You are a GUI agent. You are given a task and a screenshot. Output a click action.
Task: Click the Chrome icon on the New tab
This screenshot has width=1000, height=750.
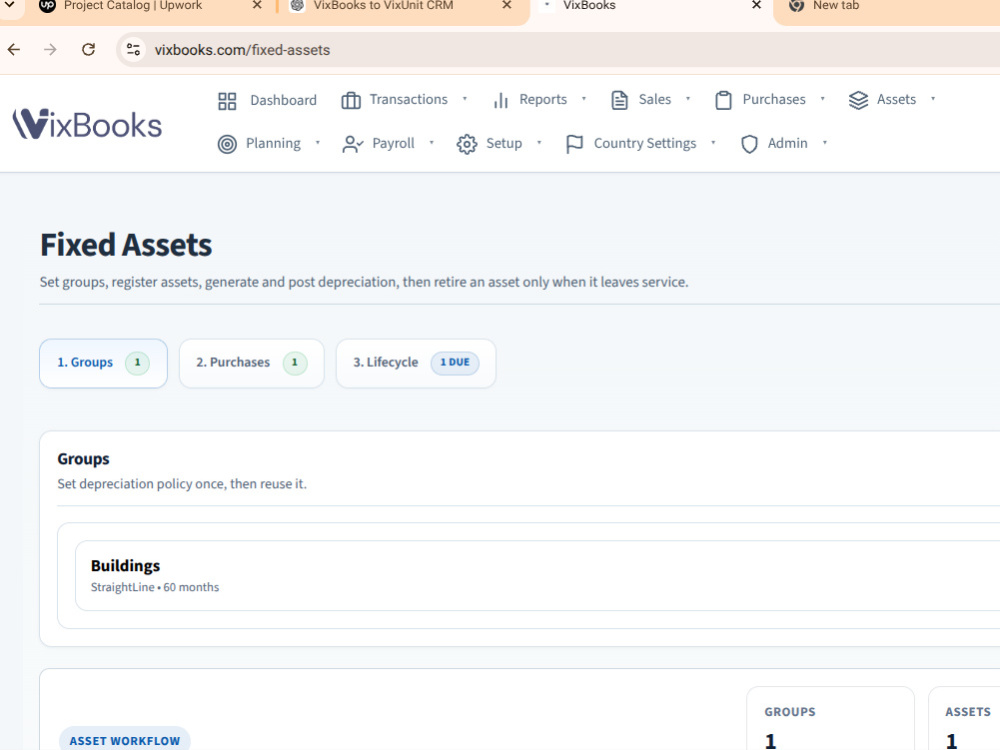pyautogui.click(x=797, y=6)
